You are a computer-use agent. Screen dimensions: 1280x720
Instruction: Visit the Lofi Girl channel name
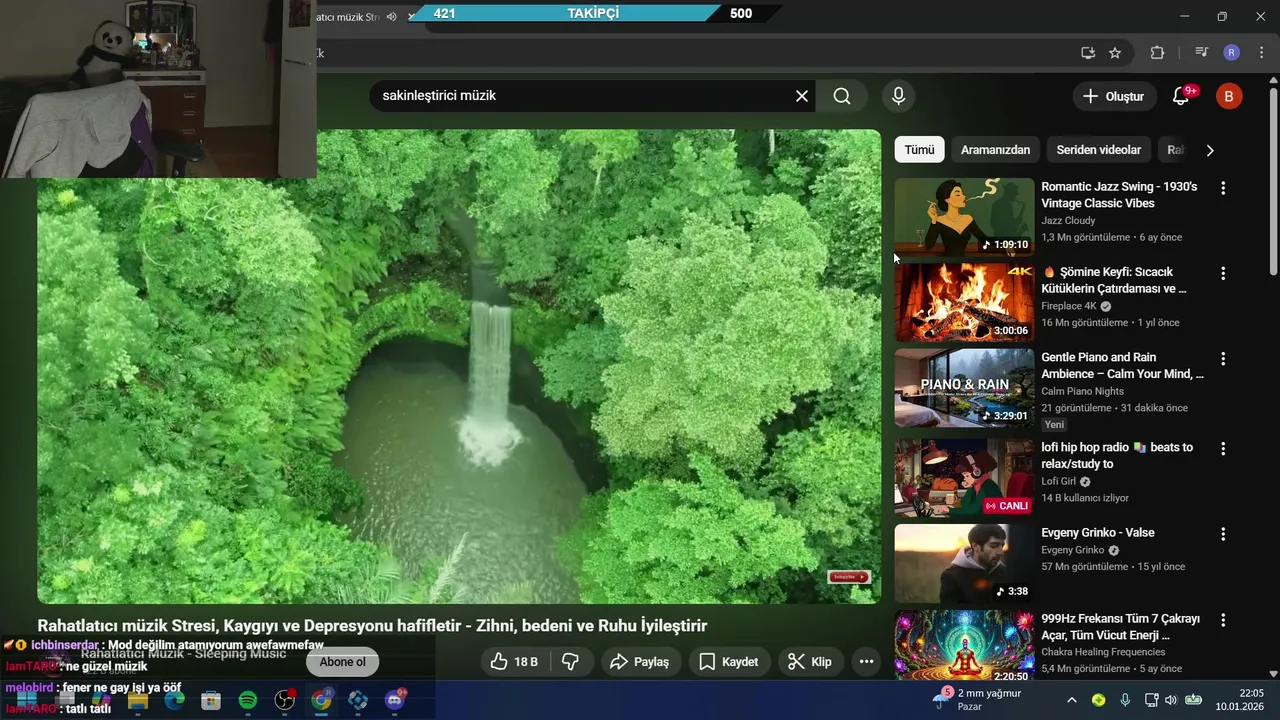pos(1059,481)
